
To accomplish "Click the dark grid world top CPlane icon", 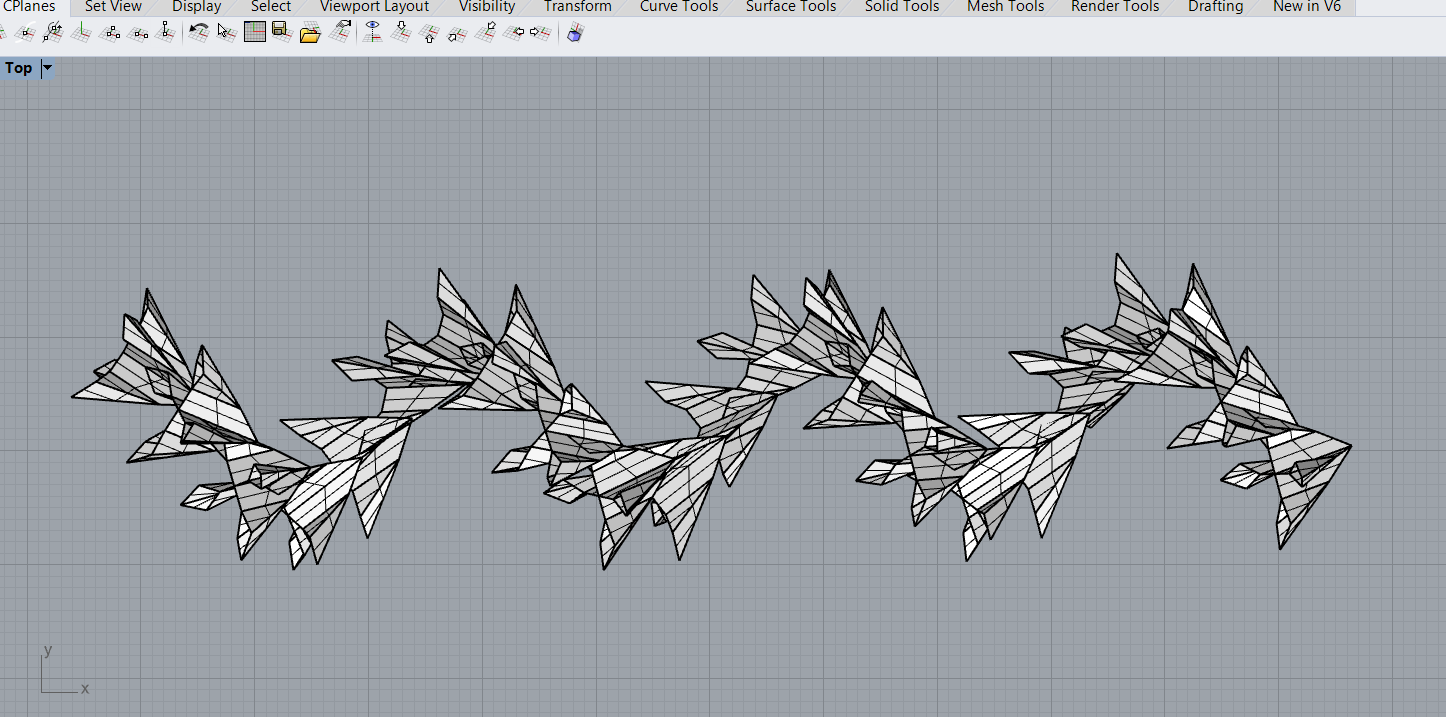I will [255, 33].
